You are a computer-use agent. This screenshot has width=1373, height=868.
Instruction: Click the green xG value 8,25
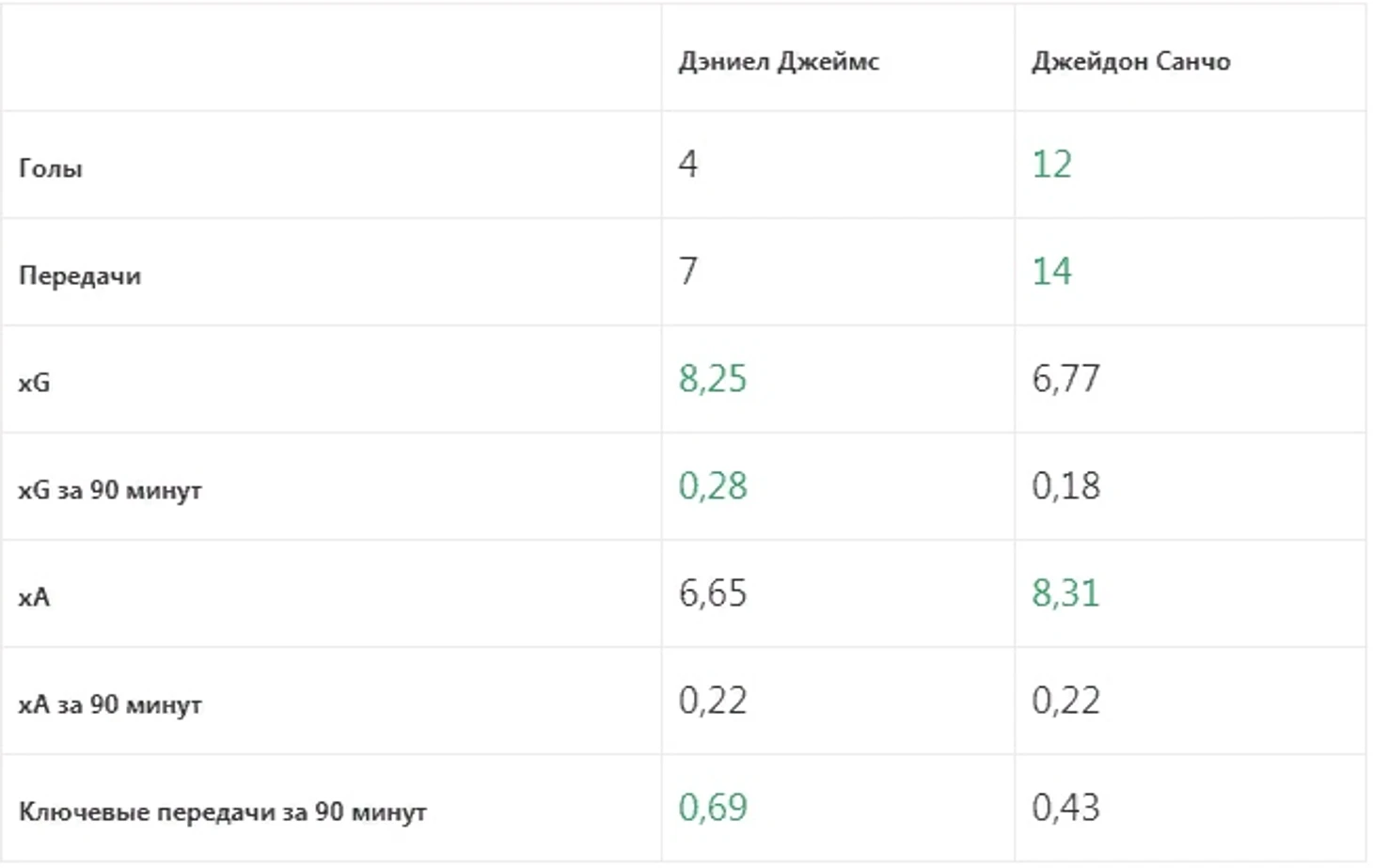[713, 379]
